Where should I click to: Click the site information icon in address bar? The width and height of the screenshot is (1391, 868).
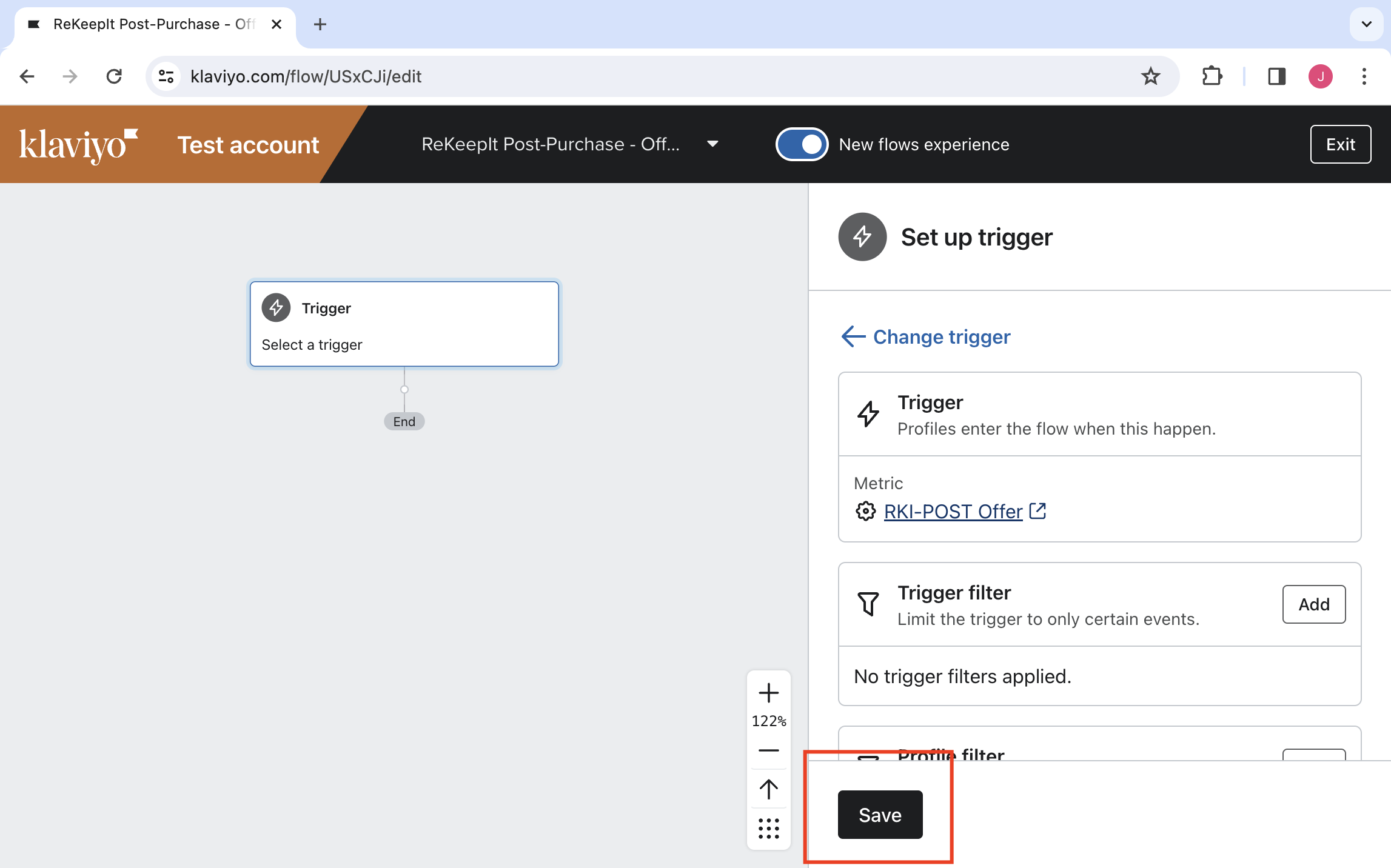tap(166, 76)
